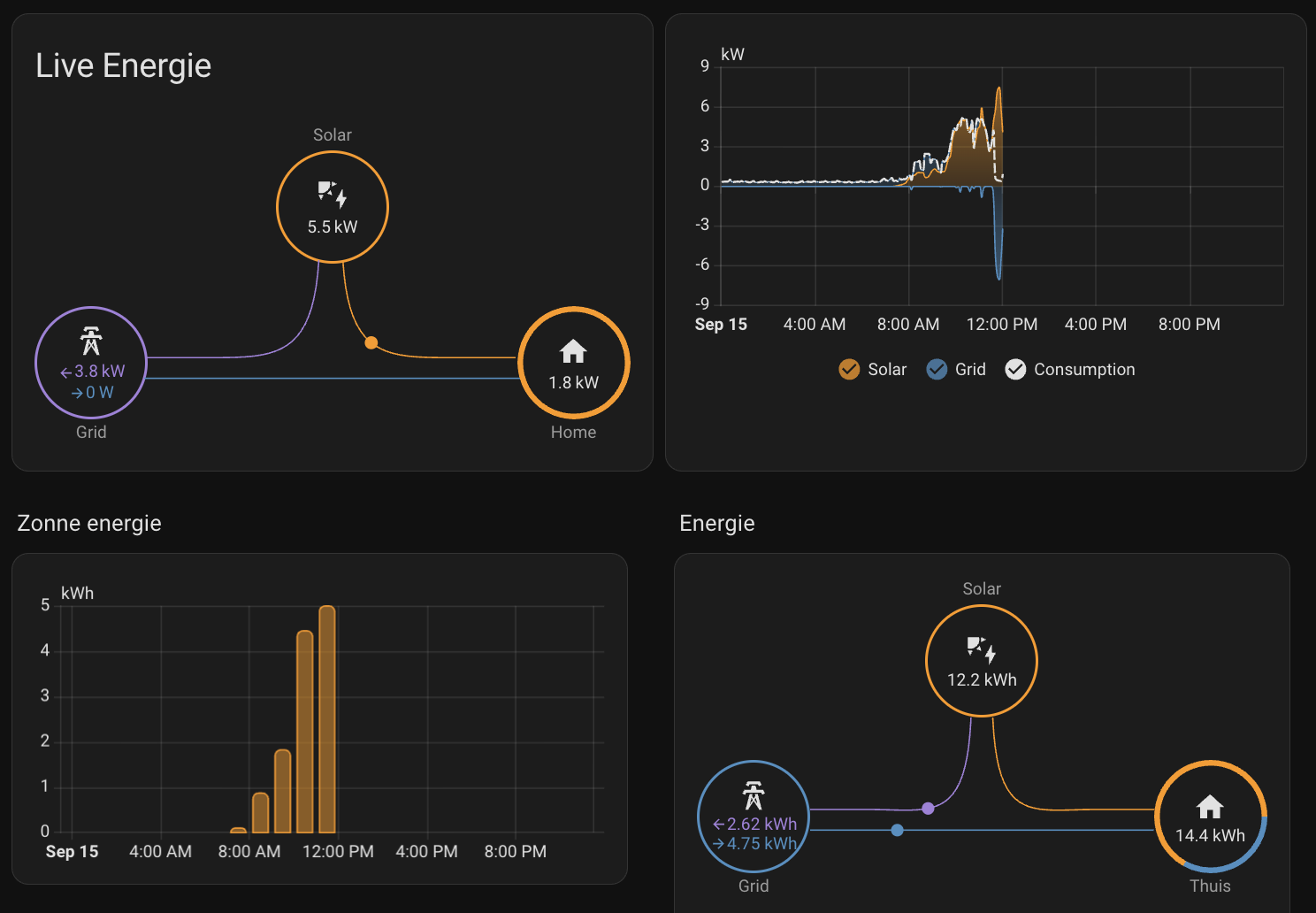
Task: Open the home '1.8 kW' consumption value
Action: coord(573,382)
